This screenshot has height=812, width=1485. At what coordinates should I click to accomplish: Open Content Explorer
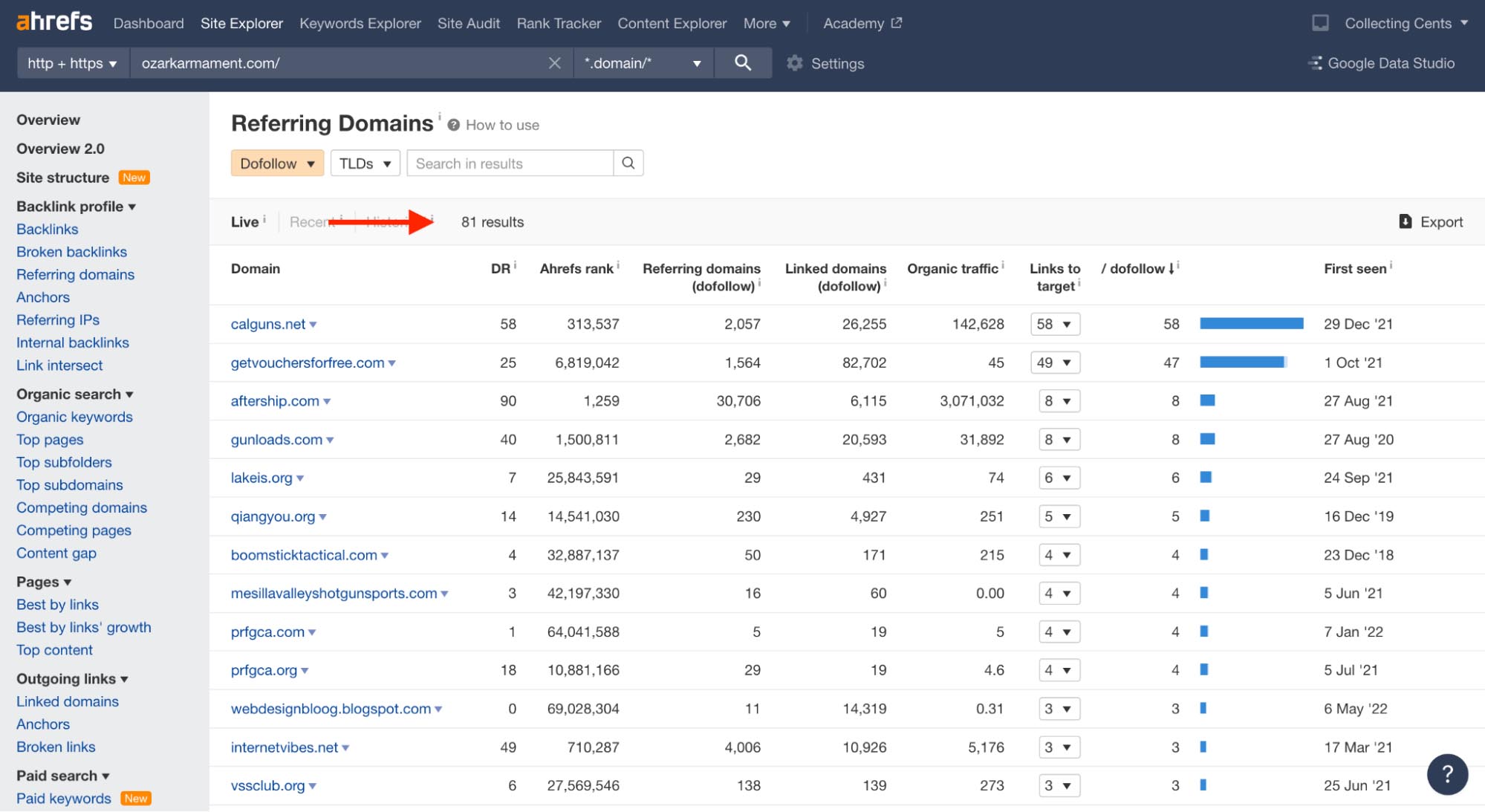pyautogui.click(x=672, y=23)
